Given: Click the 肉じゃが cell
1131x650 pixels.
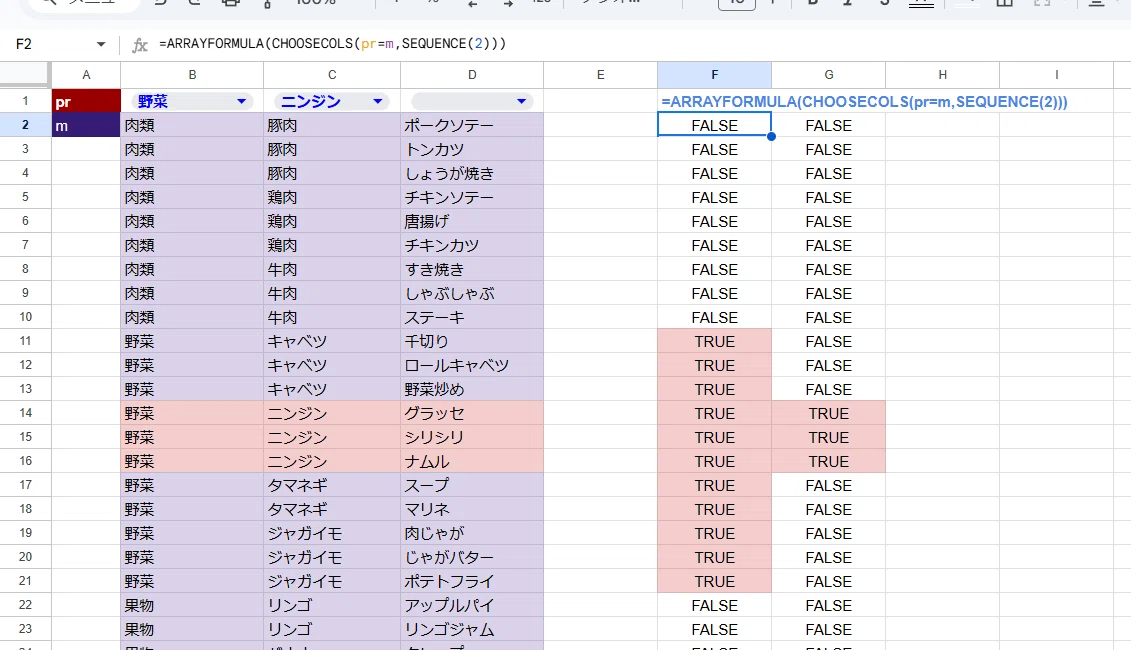Looking at the screenshot, I should click(x=472, y=533).
